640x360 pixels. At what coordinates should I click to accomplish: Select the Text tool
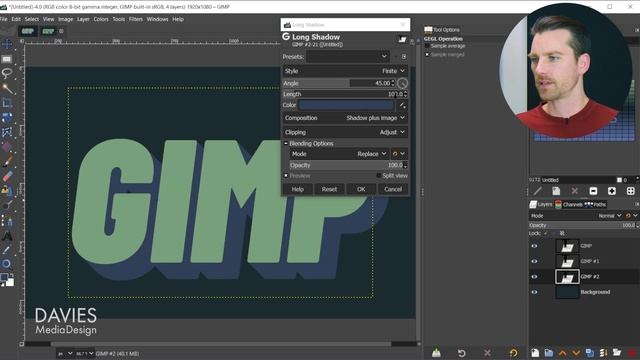click(7, 236)
